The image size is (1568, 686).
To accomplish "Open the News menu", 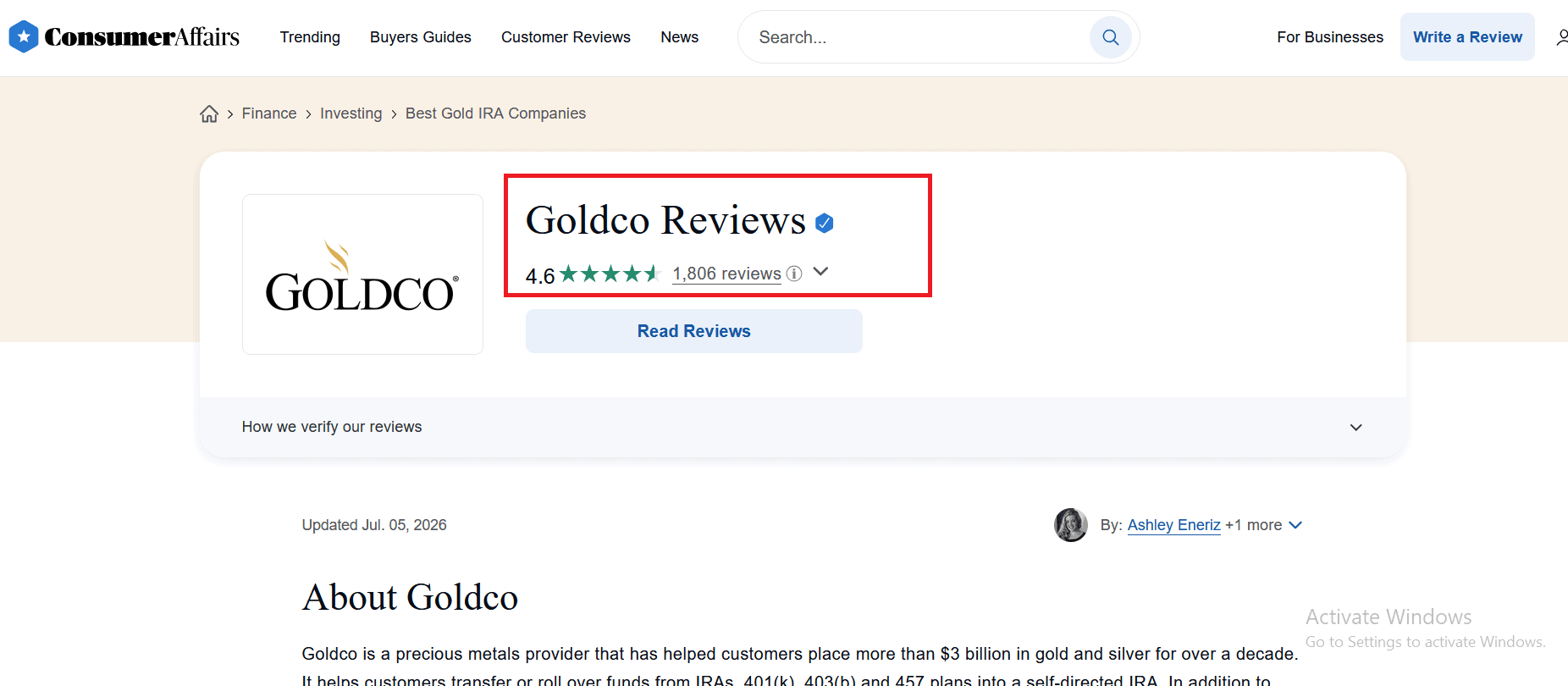I will (x=680, y=37).
